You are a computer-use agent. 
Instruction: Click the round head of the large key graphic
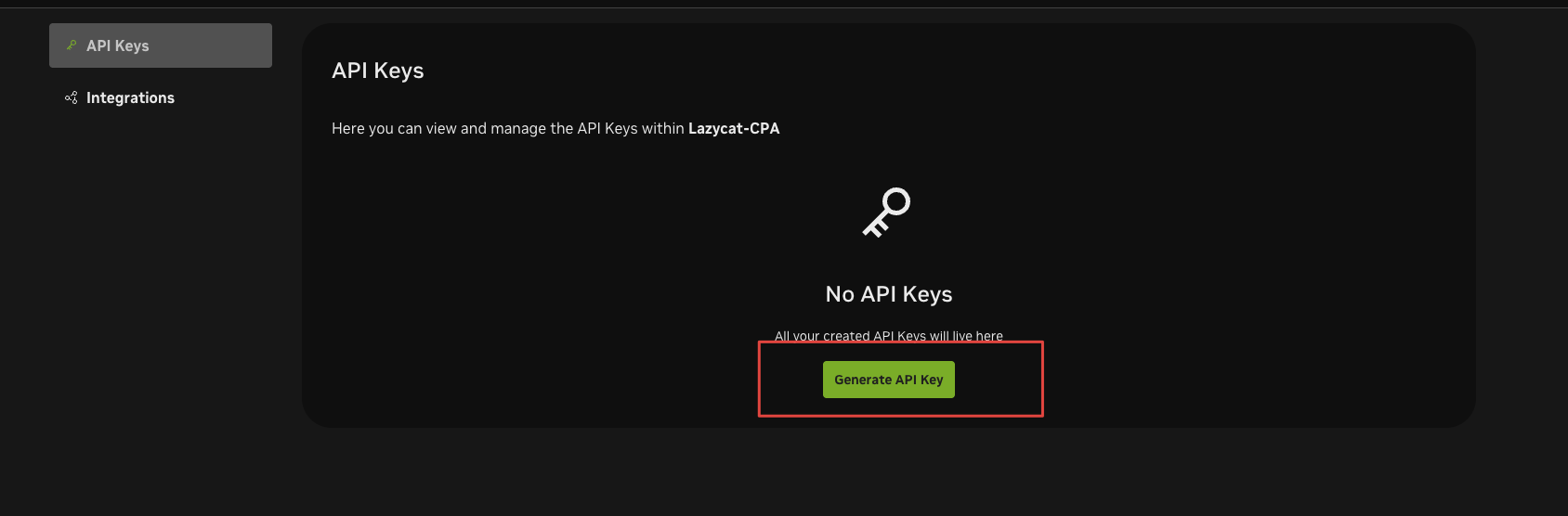(896, 201)
